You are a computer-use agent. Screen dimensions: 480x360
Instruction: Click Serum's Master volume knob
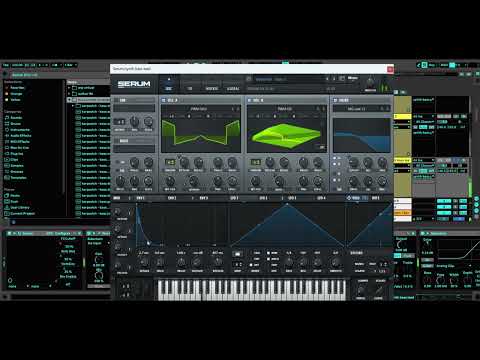370,82
